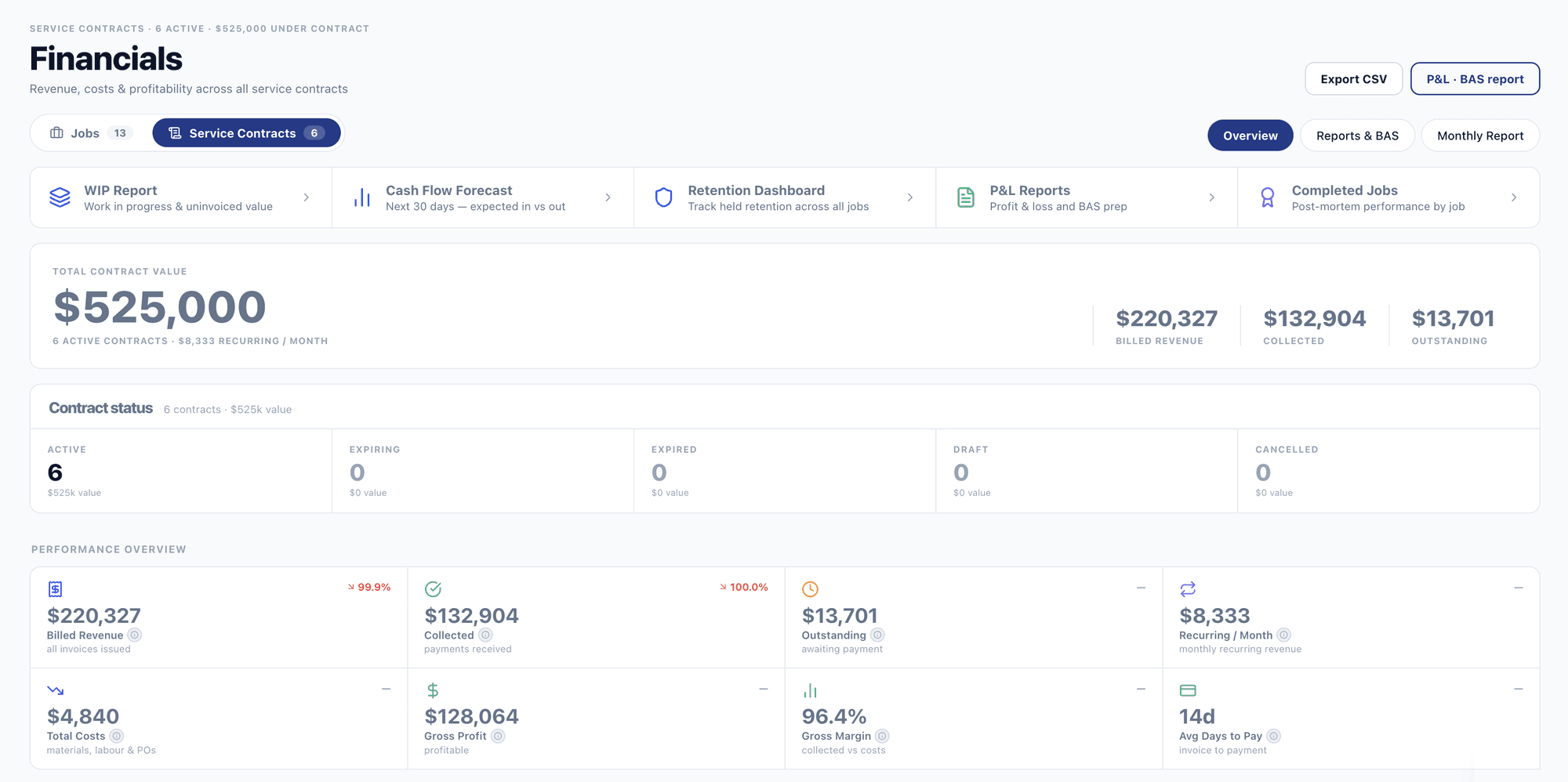The width and height of the screenshot is (1568, 782).
Task: Click the Expired contracts status cell
Action: (785, 471)
